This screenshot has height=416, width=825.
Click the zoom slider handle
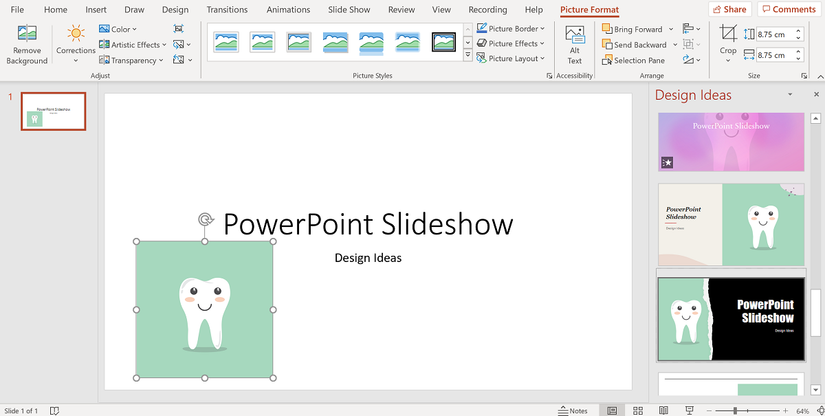735,411
